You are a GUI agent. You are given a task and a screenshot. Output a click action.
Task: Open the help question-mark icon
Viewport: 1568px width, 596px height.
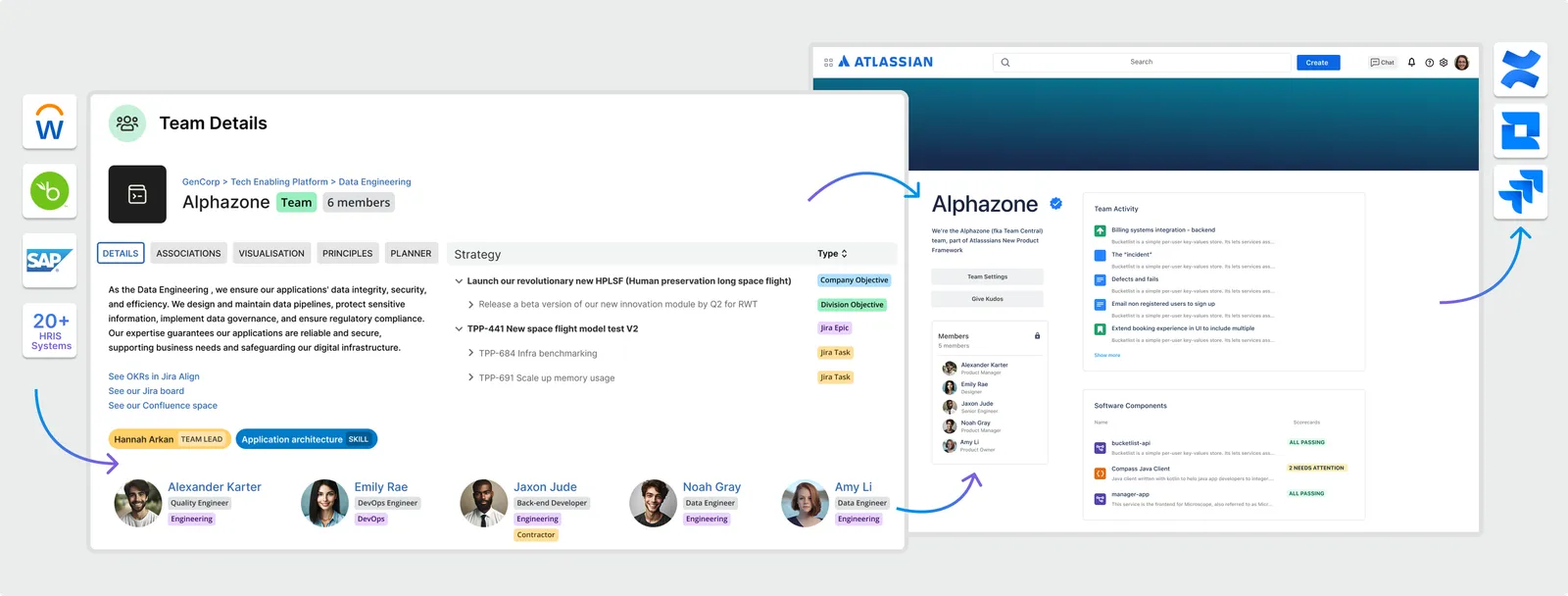coord(1429,63)
